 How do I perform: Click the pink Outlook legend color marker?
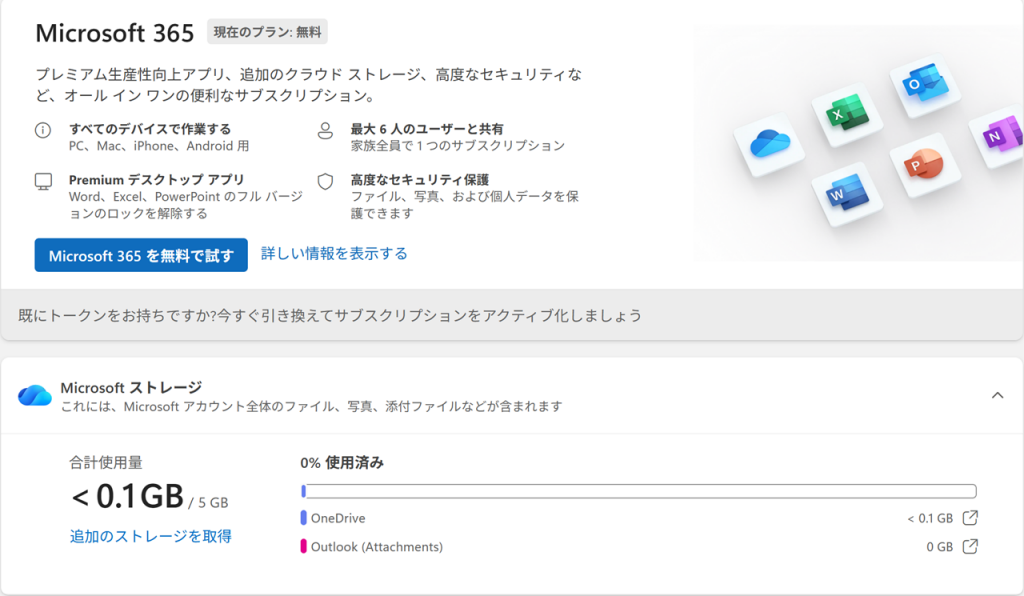tap(304, 546)
